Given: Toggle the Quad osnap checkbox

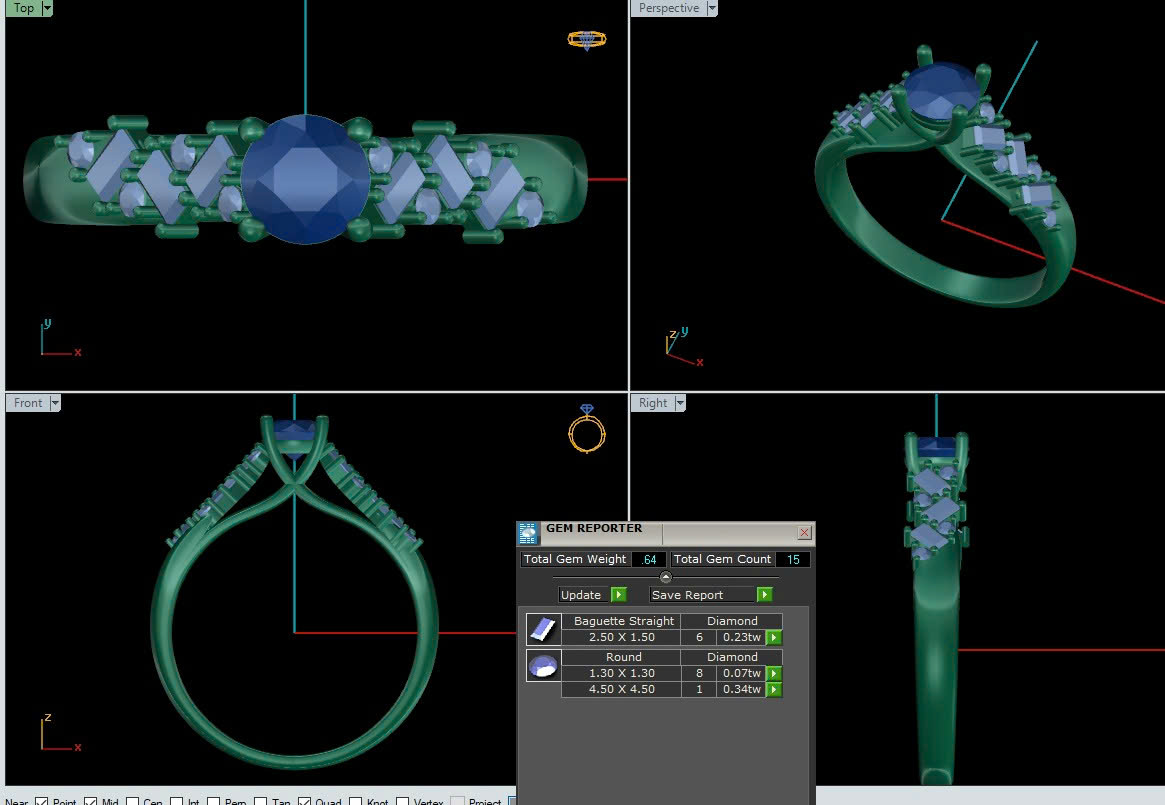Looking at the screenshot, I should (305, 801).
